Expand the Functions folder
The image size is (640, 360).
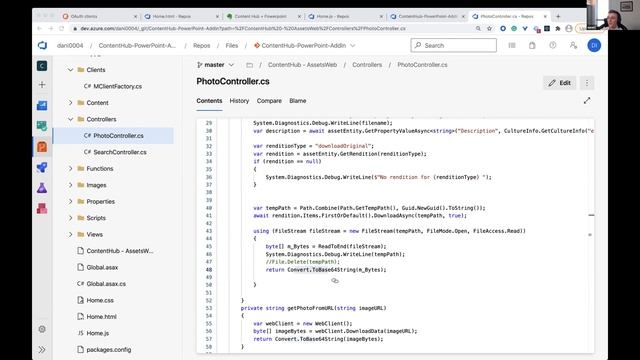(70, 169)
